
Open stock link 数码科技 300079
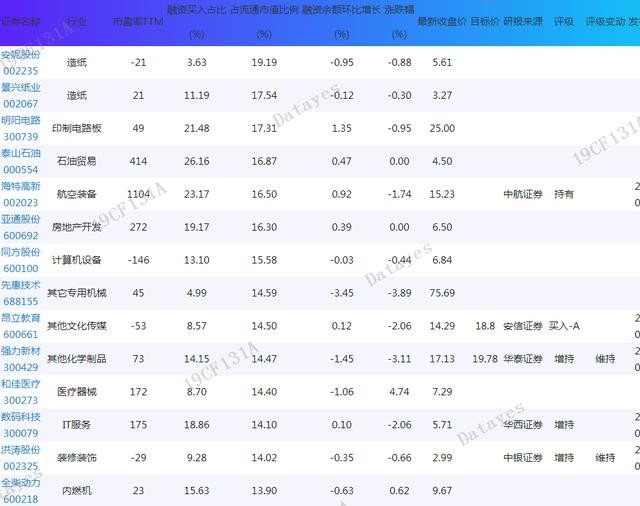tap(21, 425)
